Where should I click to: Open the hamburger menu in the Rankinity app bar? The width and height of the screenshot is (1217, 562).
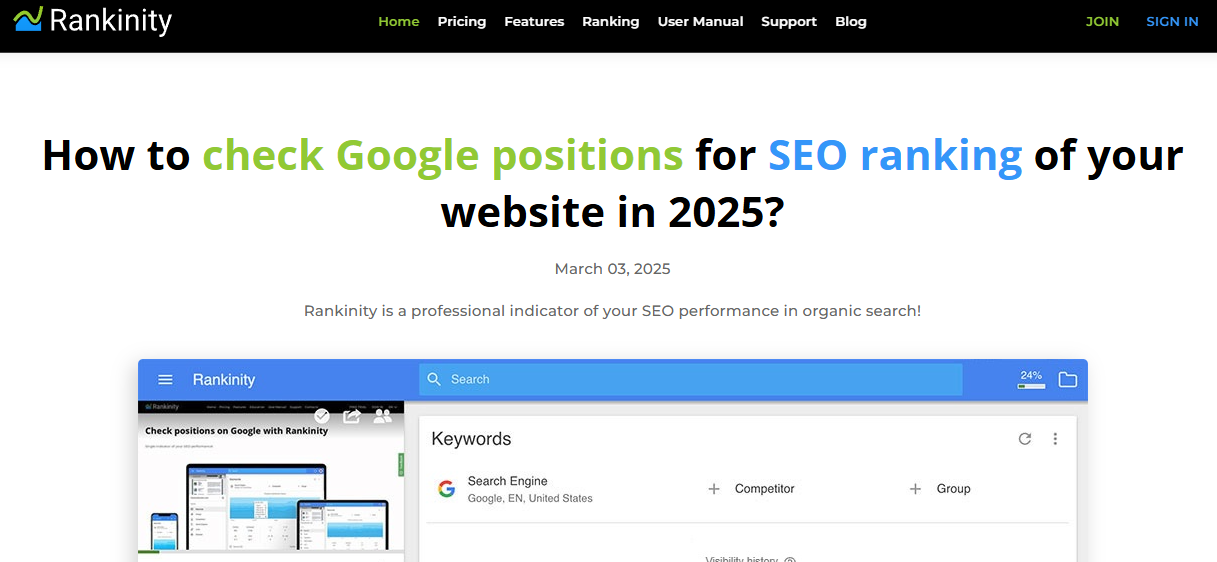point(166,380)
